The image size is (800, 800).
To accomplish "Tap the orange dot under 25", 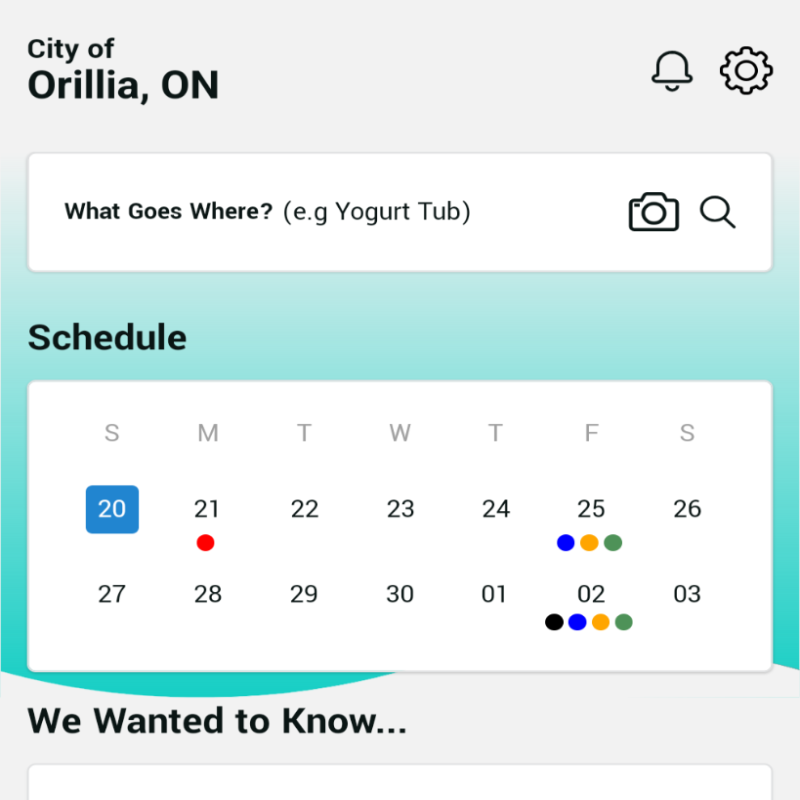I will (589, 542).
